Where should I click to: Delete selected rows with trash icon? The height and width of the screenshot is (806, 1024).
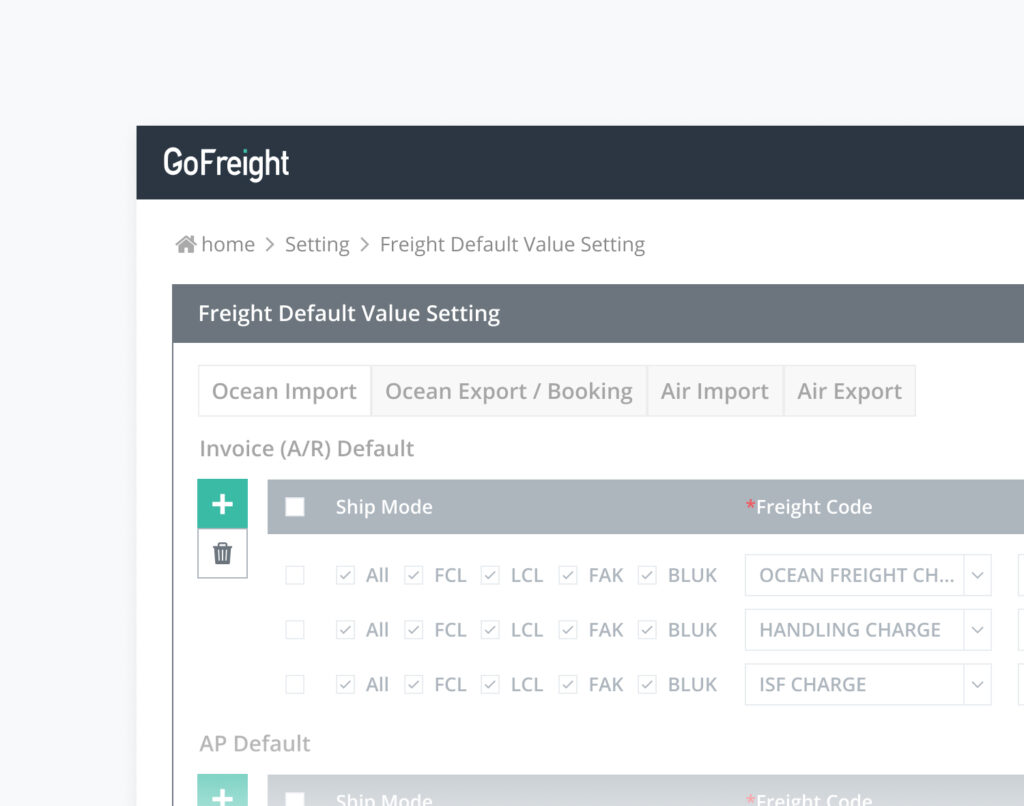[x=222, y=553]
